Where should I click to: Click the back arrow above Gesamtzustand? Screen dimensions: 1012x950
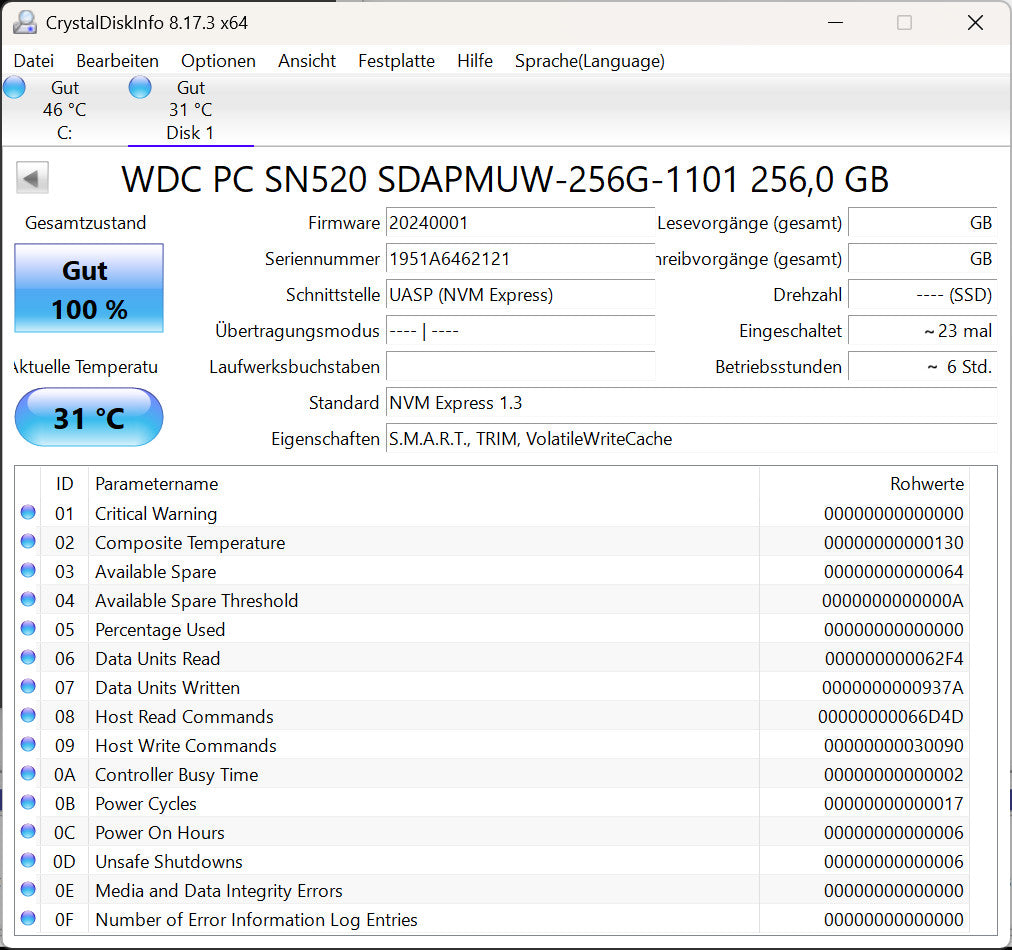pyautogui.click(x=32, y=177)
